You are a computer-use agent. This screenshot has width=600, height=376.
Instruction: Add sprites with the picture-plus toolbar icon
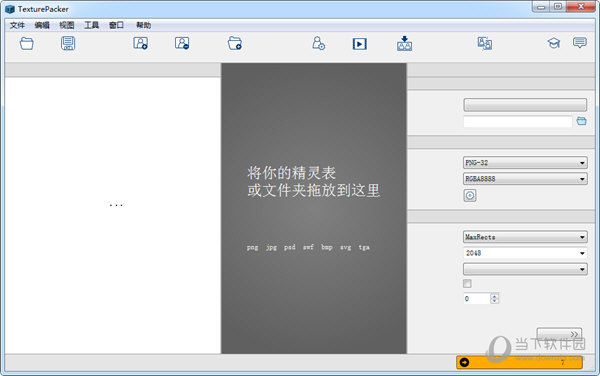click(140, 43)
